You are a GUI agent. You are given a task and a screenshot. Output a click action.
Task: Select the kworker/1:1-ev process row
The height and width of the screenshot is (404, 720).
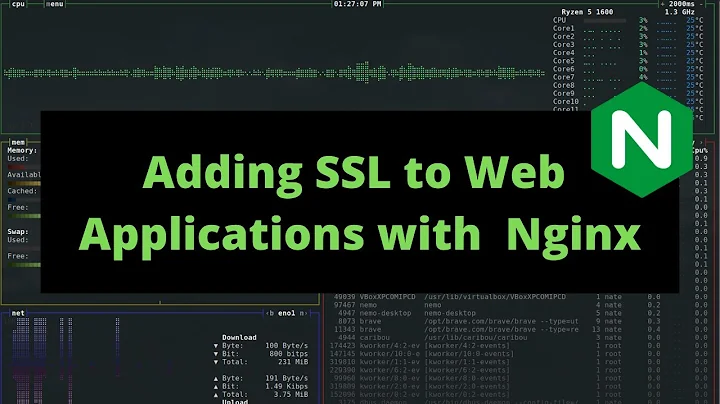pyautogui.click(x=519, y=362)
